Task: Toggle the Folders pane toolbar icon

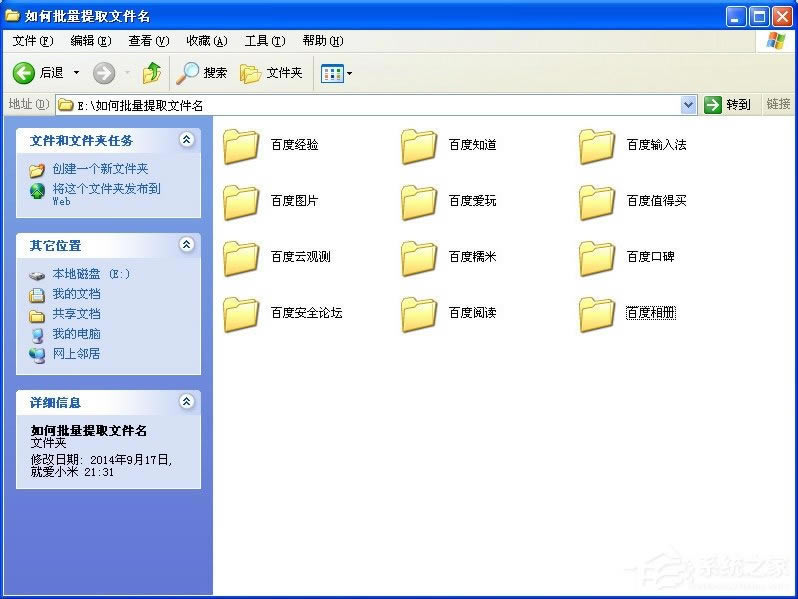Action: [250, 74]
